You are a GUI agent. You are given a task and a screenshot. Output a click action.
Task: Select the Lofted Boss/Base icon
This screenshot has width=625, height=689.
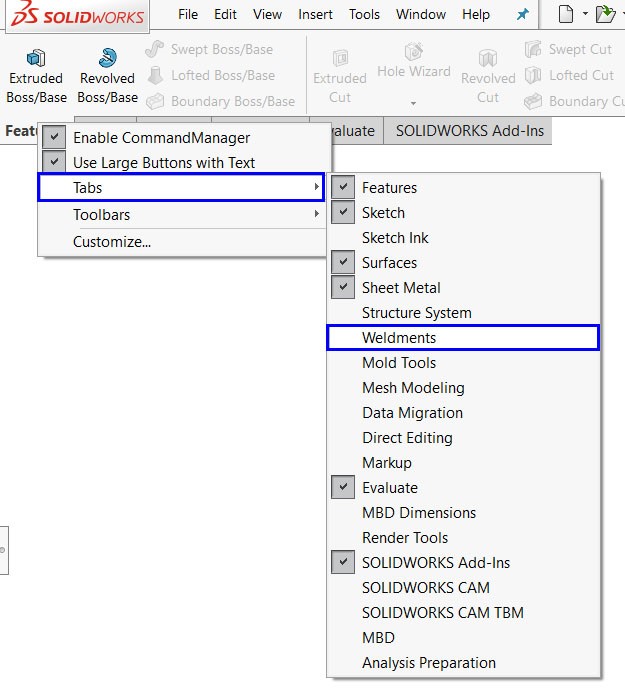point(155,75)
